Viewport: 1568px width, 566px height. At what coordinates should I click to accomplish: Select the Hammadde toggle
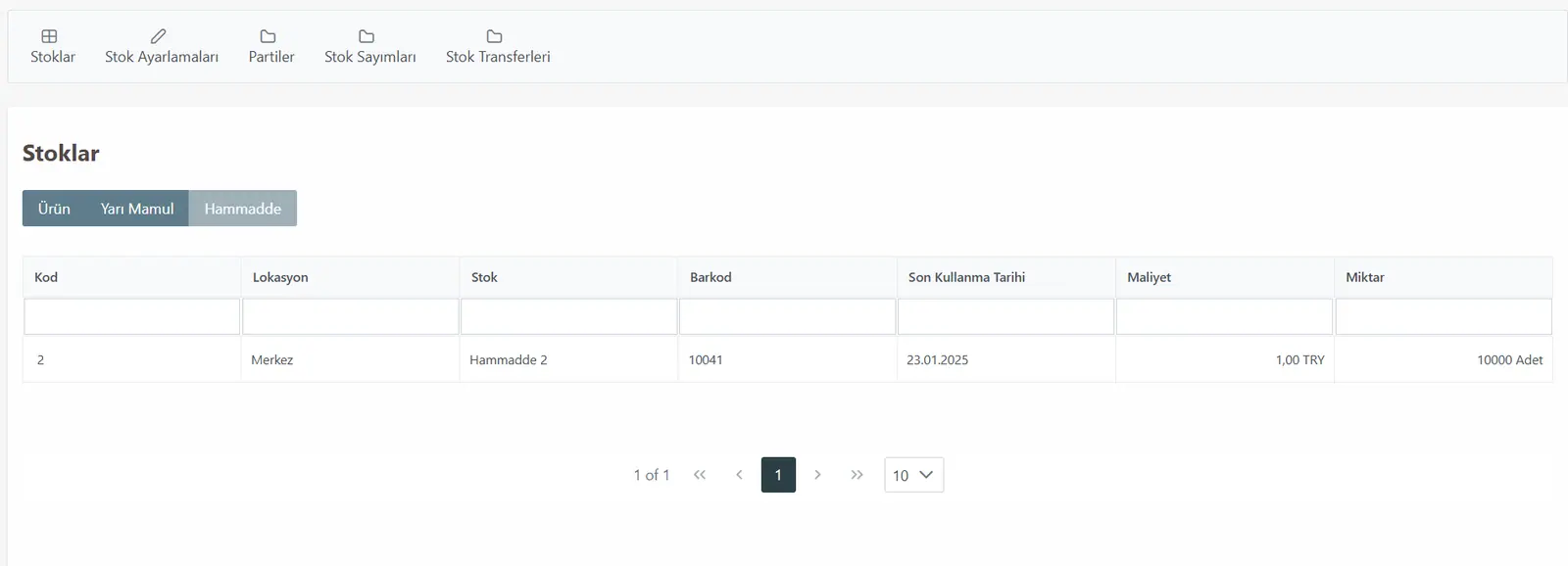point(243,209)
